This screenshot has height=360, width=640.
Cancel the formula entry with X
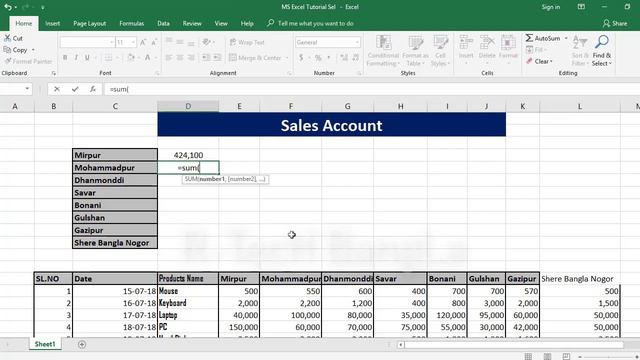click(x=57, y=89)
